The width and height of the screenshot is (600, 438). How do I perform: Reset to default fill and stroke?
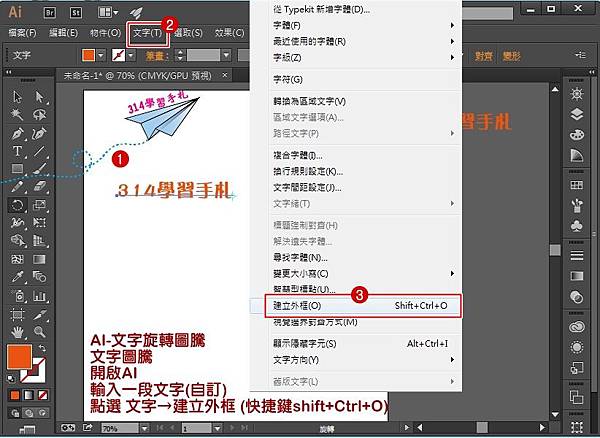point(11,379)
